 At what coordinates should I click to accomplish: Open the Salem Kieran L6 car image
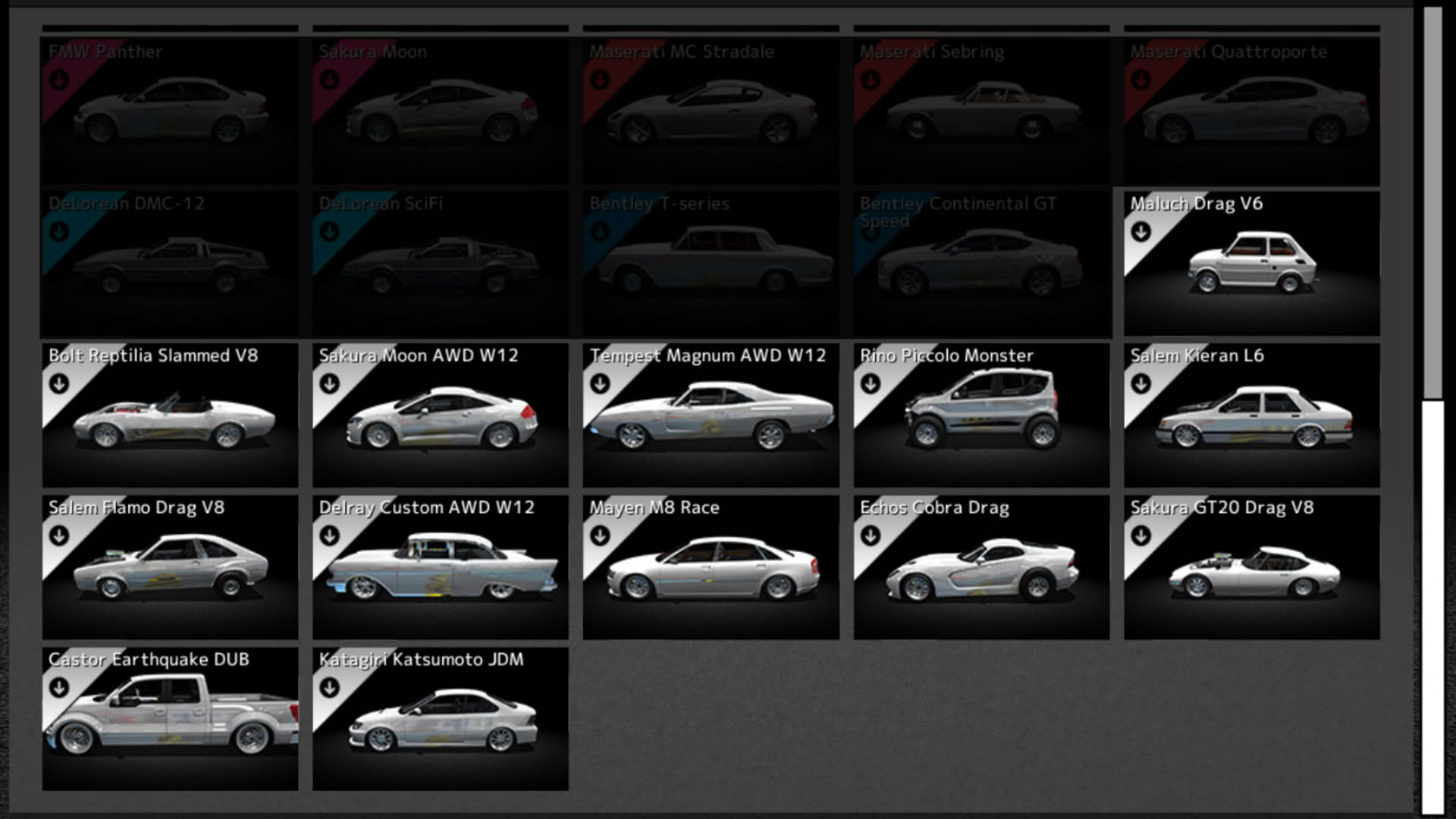(x=1254, y=417)
